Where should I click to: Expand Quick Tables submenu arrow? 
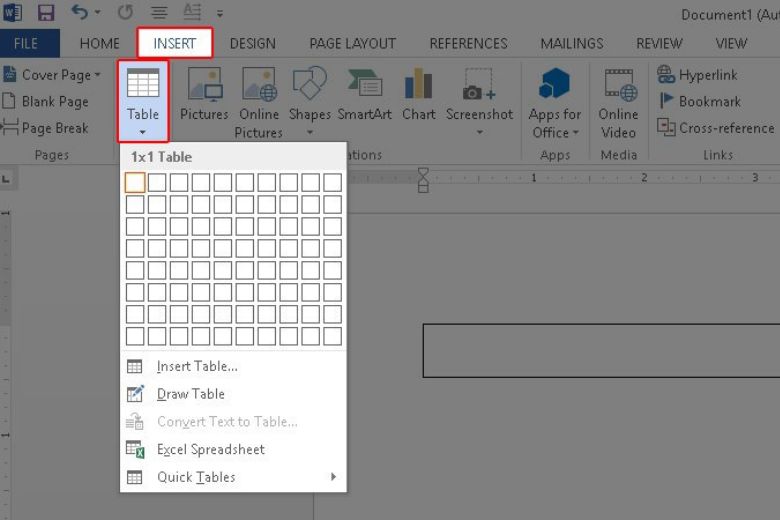pyautogui.click(x=333, y=477)
